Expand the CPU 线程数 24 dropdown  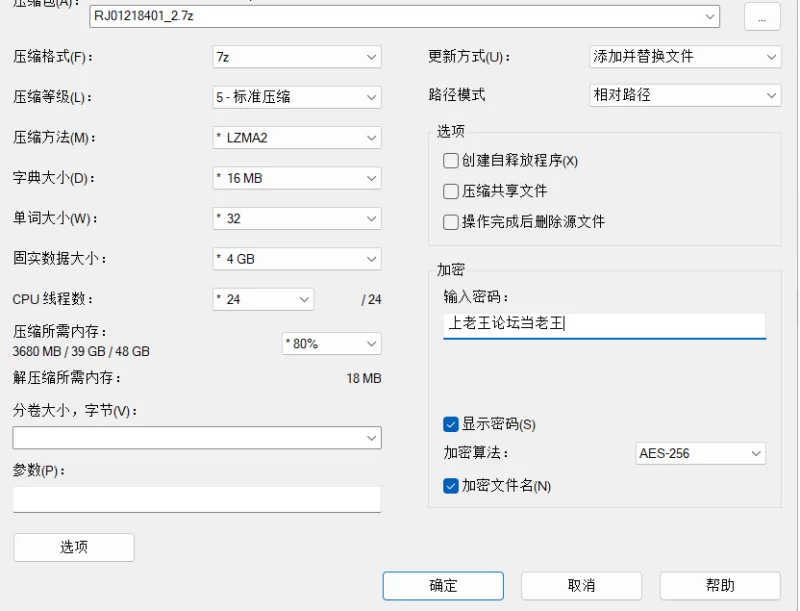coord(263,299)
